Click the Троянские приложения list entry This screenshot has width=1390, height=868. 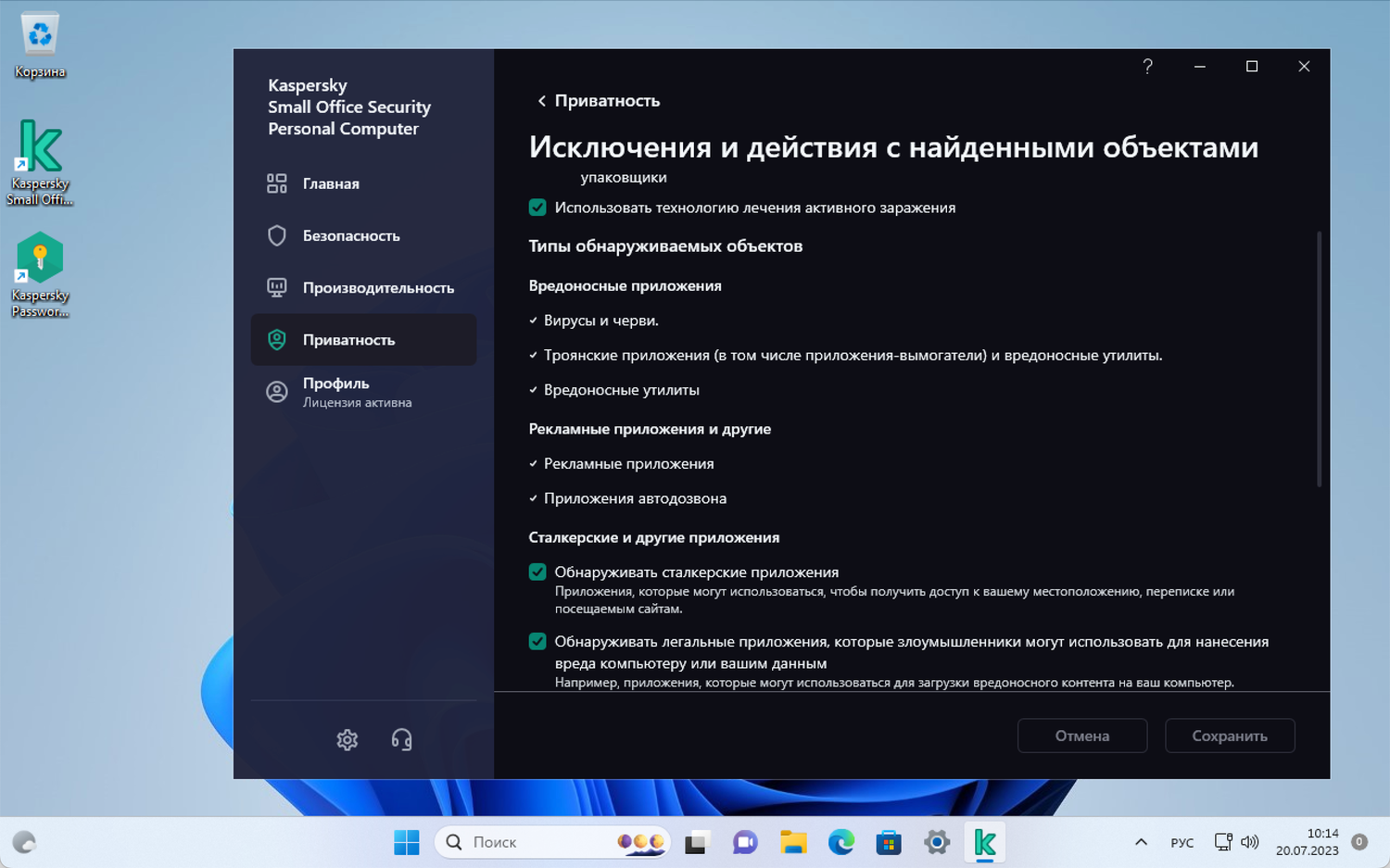pyautogui.click(x=853, y=355)
